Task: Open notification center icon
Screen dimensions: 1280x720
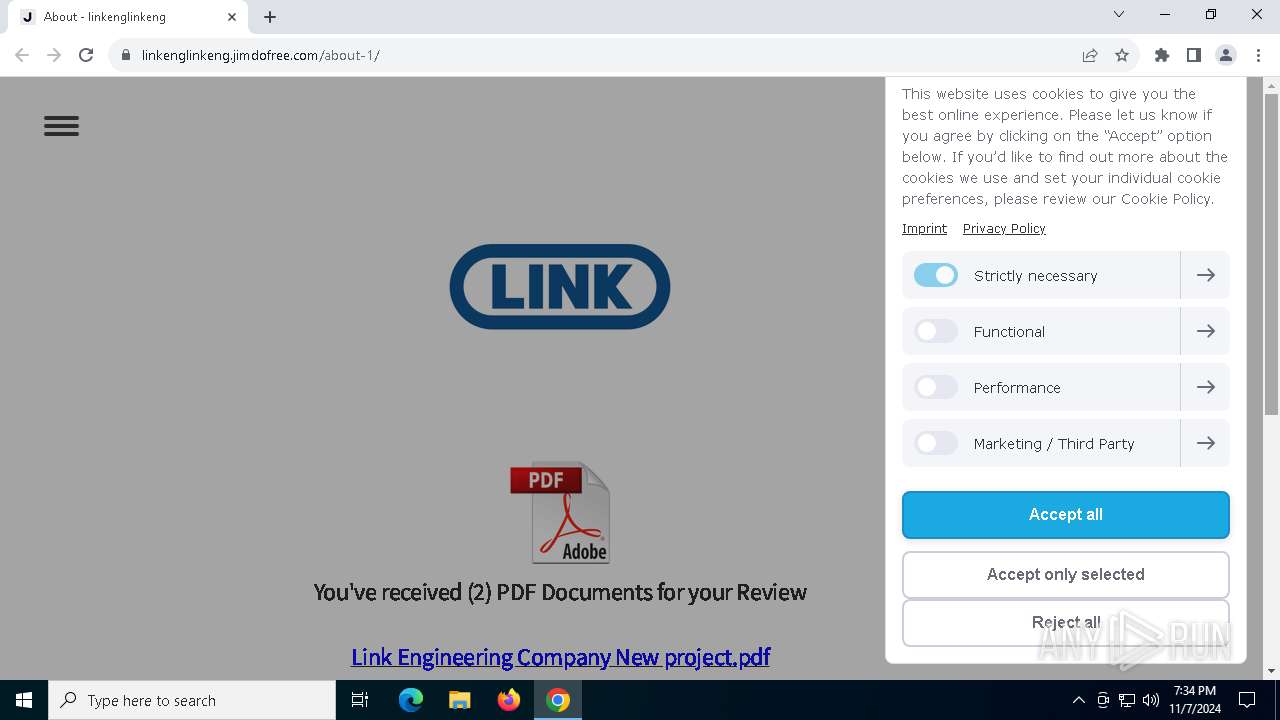Action: click(1247, 700)
